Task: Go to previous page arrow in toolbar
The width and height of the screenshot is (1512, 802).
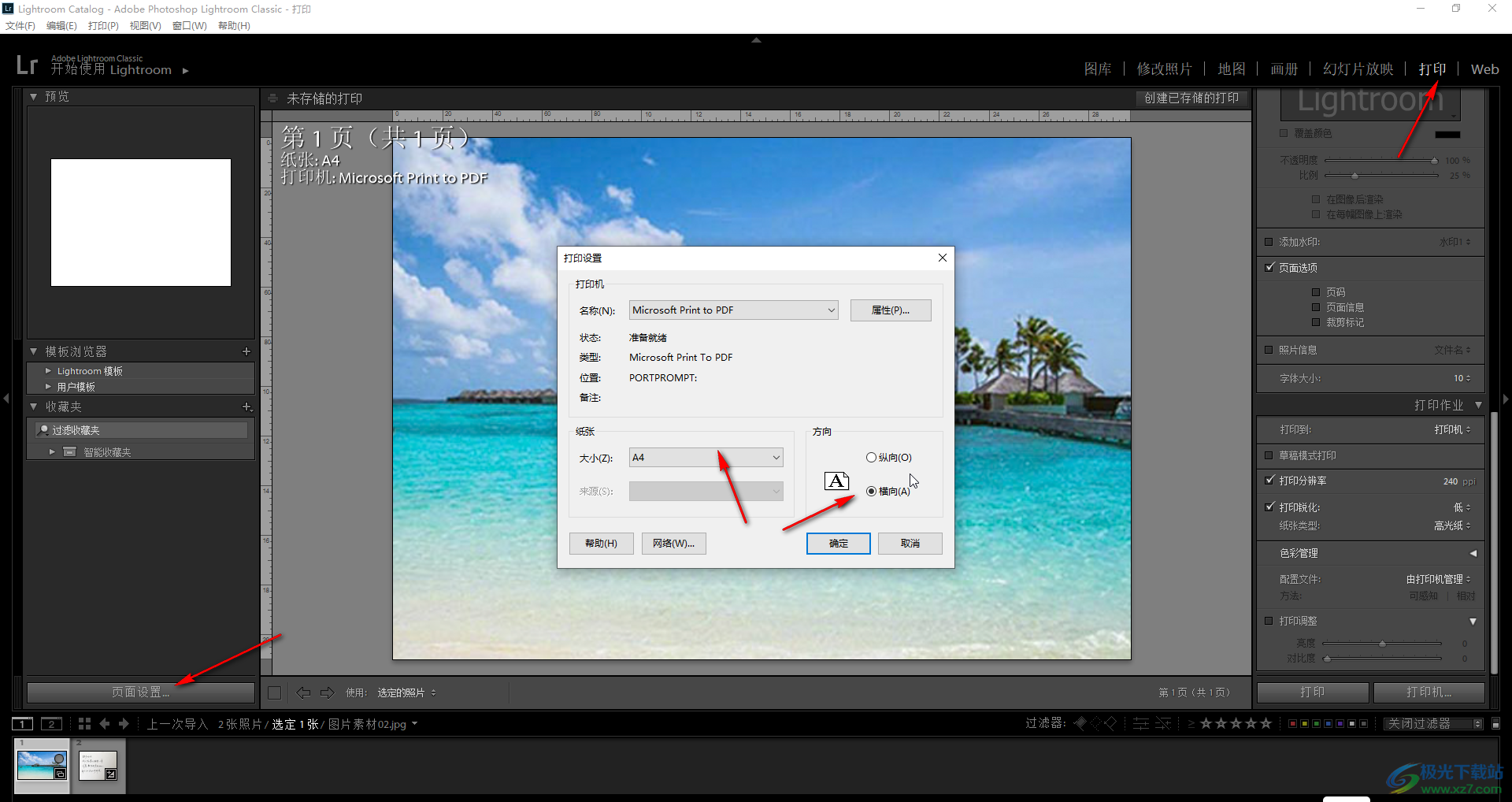Action: click(303, 692)
